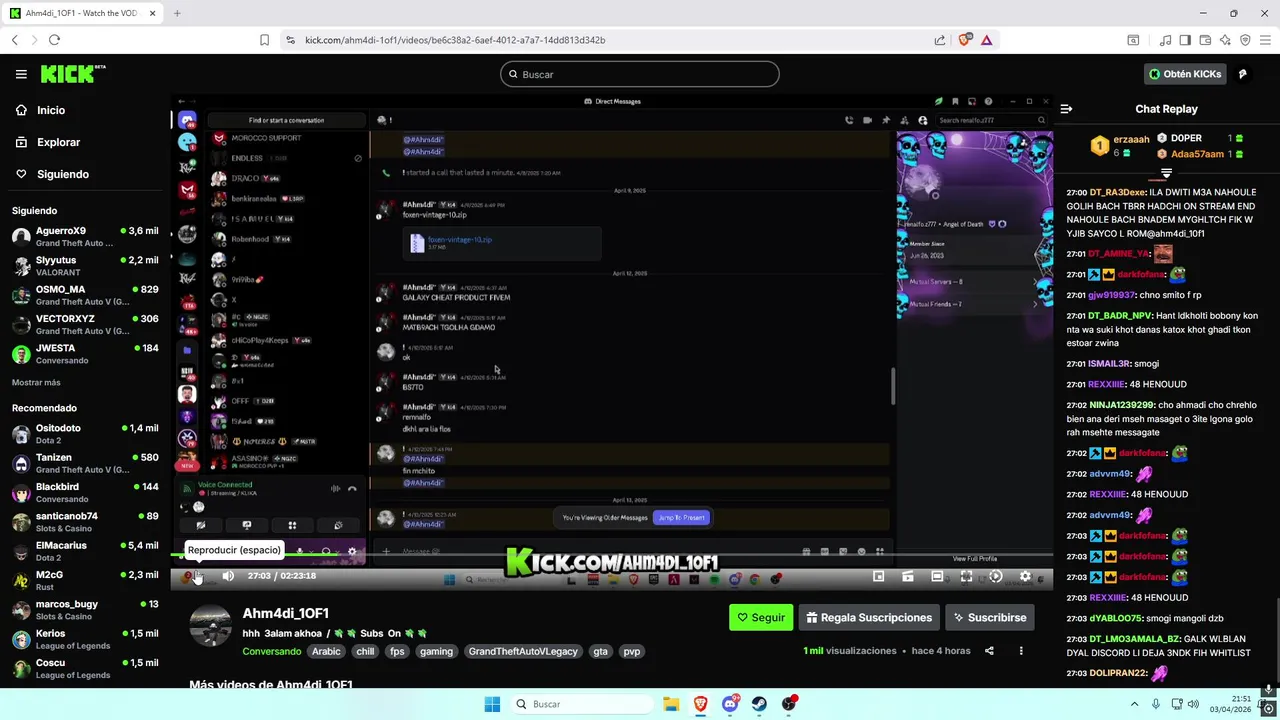The height and width of the screenshot is (720, 1280).
Task: Switch the player to theater mode
Action: click(x=937, y=576)
